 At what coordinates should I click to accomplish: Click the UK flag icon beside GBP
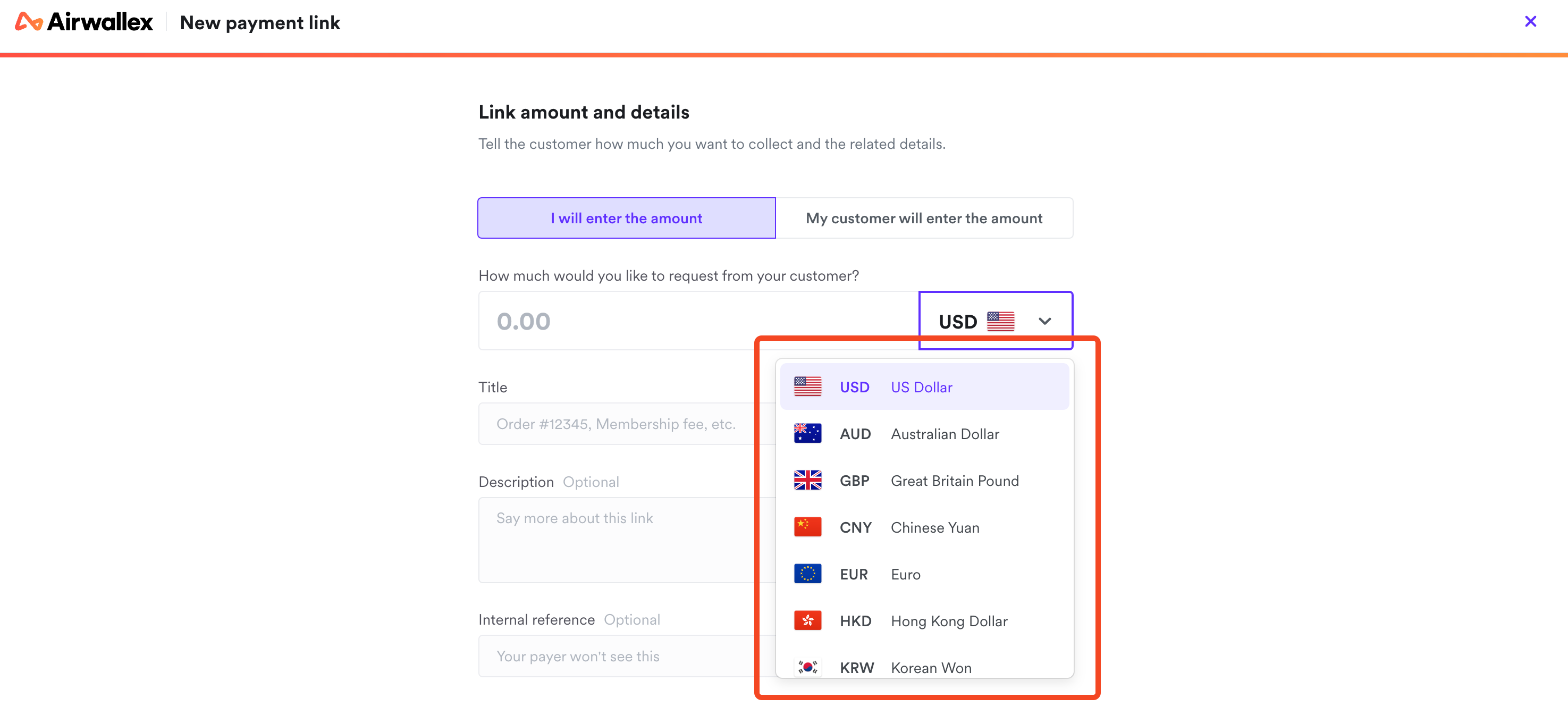(x=807, y=480)
